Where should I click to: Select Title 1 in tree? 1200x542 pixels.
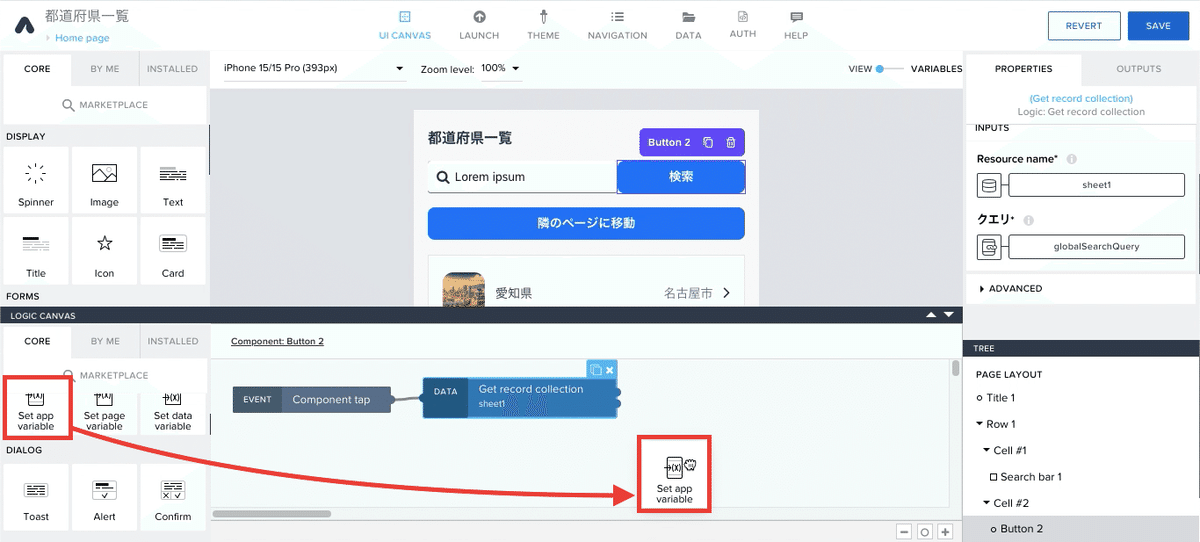pyautogui.click(x=1000, y=398)
